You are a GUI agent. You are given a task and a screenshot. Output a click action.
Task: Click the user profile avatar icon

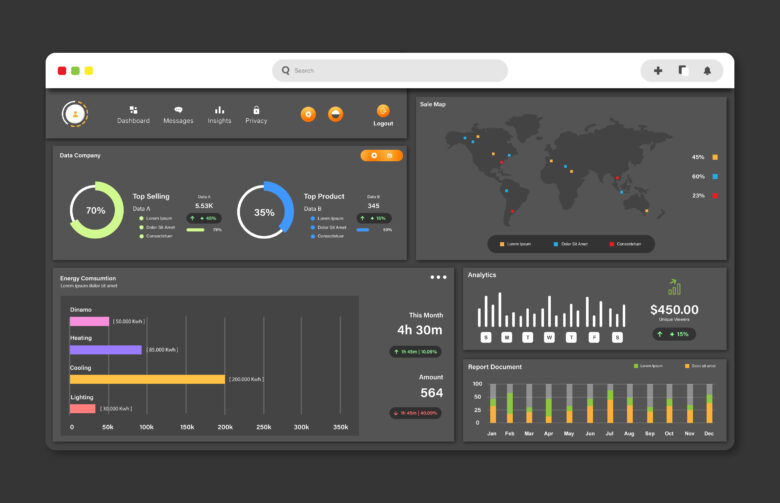tap(75, 114)
